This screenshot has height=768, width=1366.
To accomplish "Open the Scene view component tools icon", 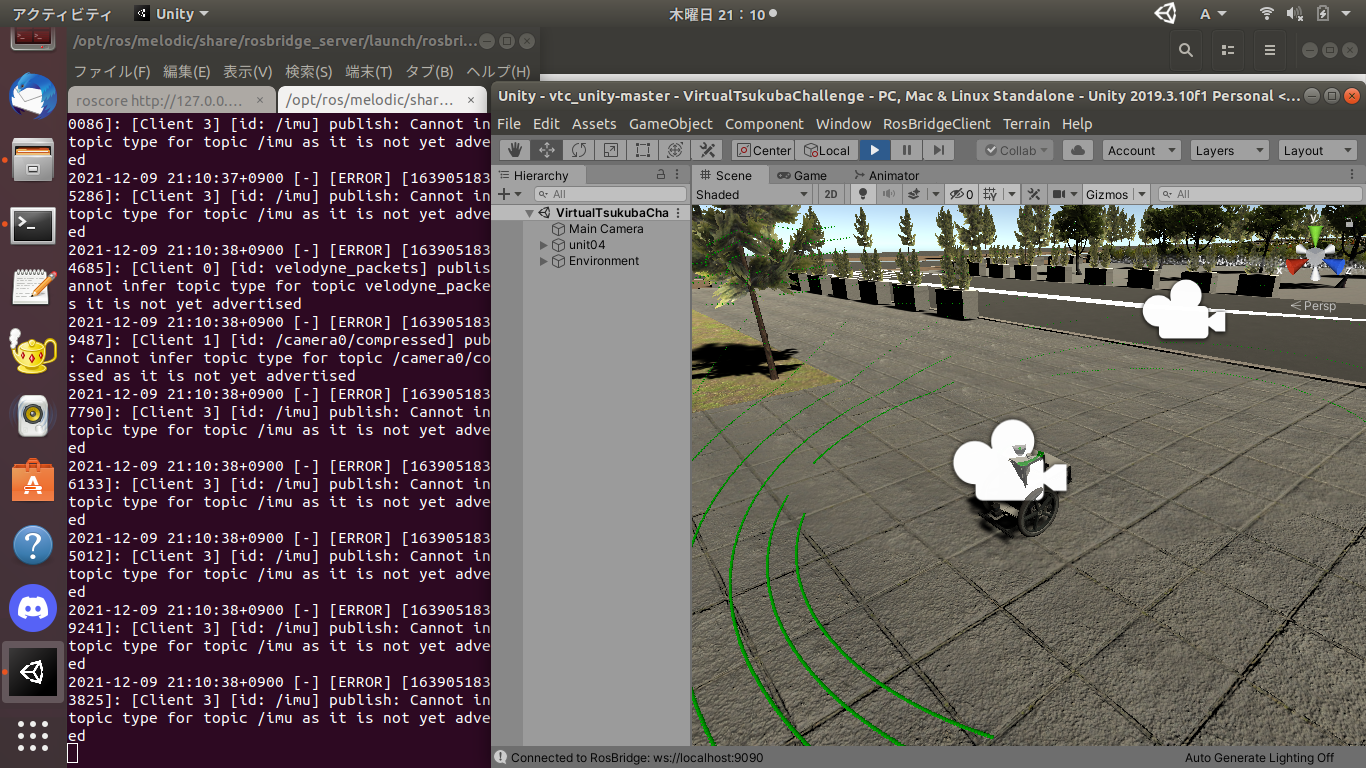I will click(x=1034, y=194).
